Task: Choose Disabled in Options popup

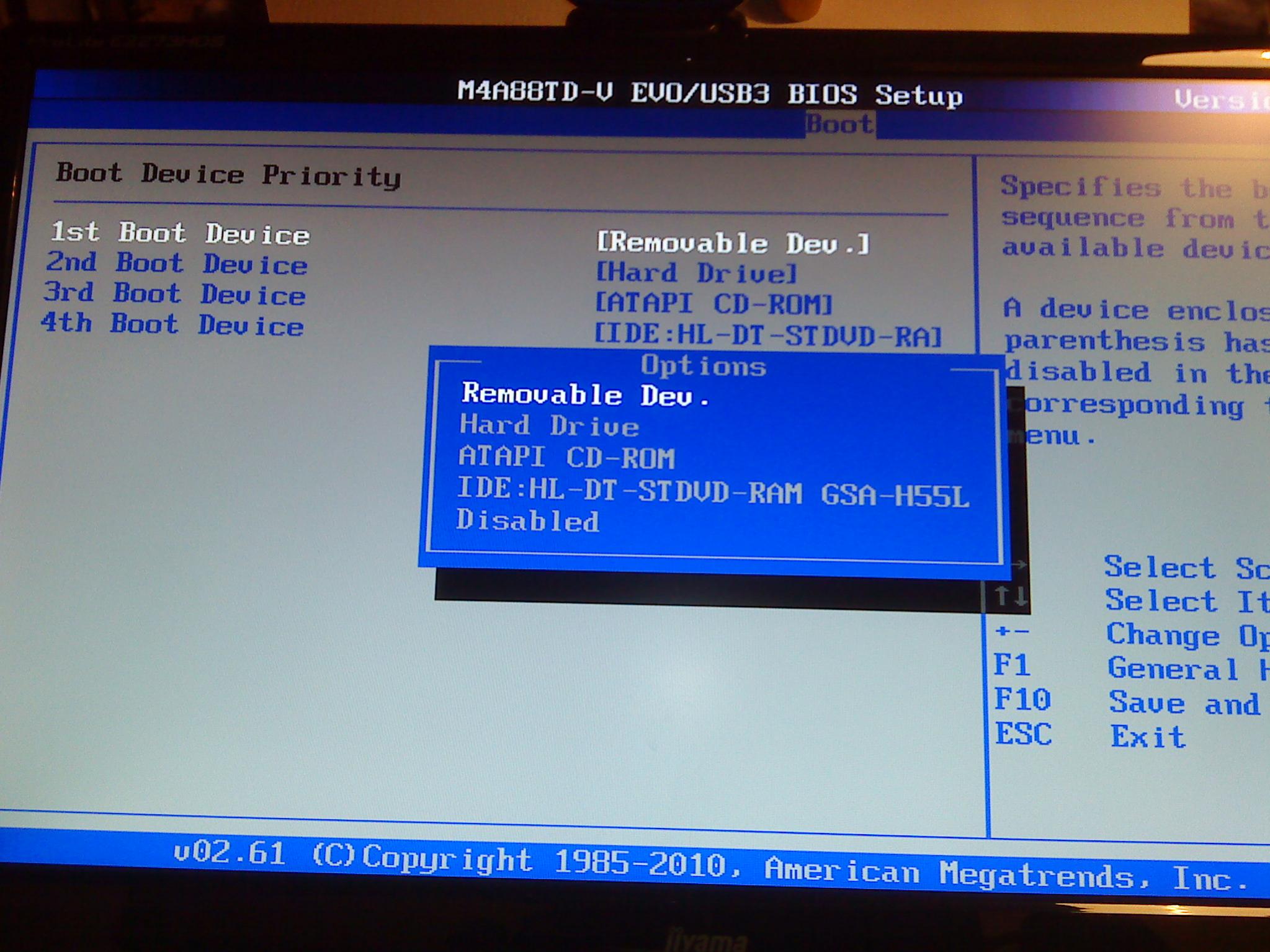Action: pyautogui.click(x=527, y=521)
